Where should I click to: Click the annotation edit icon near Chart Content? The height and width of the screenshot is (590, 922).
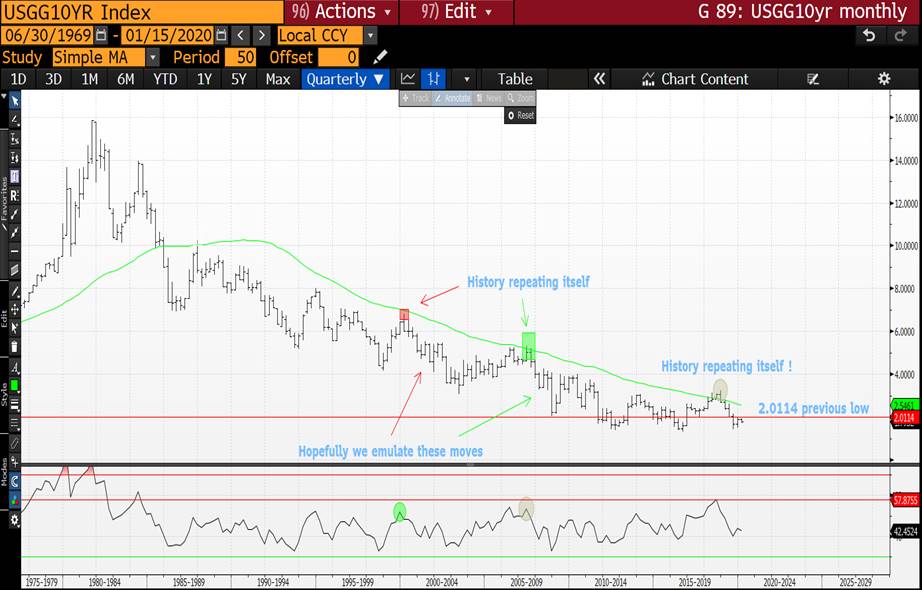point(813,79)
